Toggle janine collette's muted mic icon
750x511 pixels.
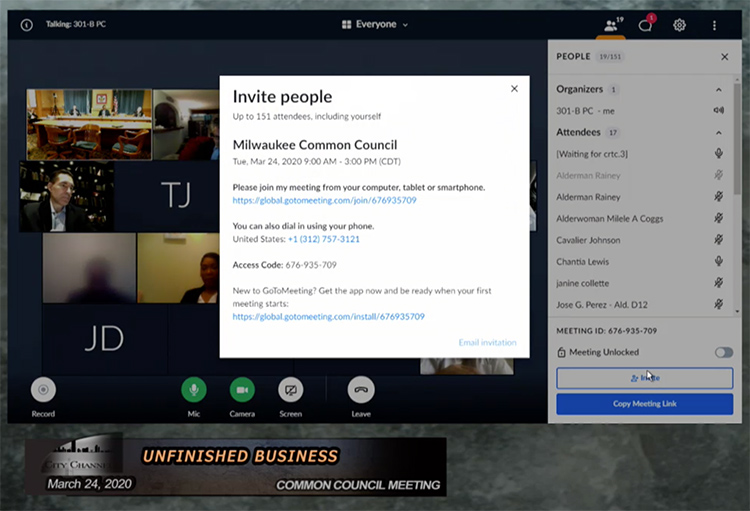pos(718,282)
